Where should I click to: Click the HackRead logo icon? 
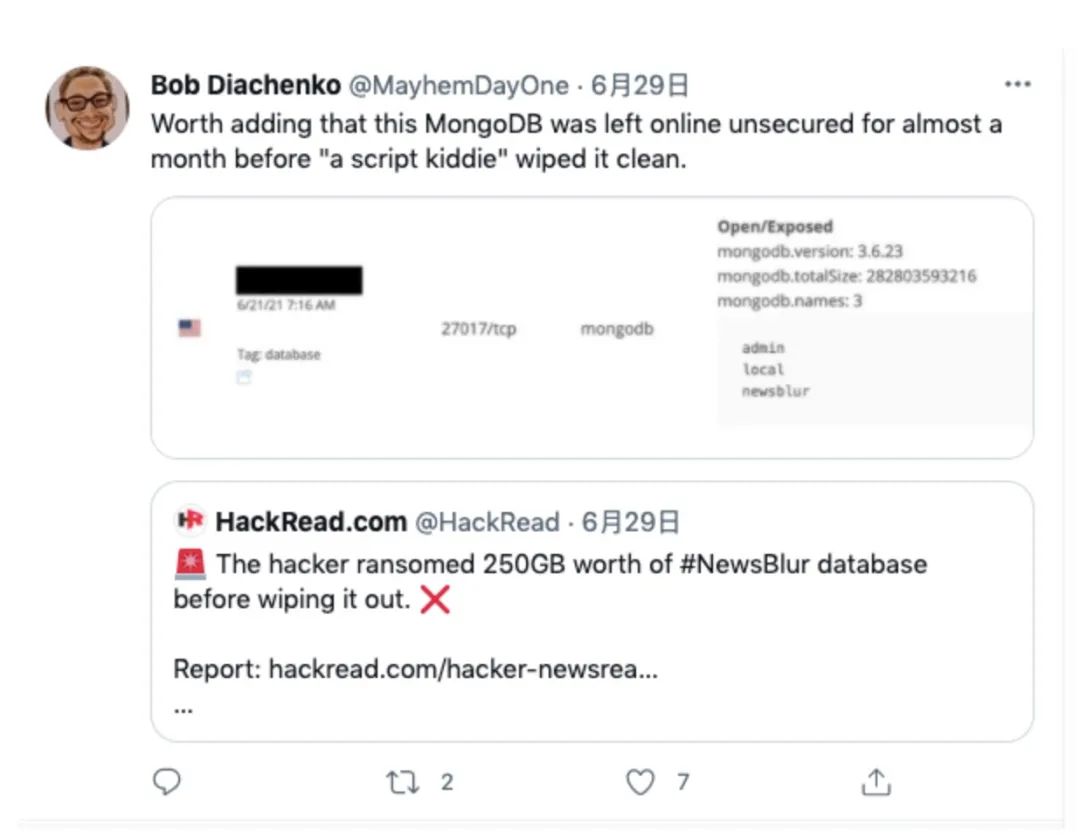click(189, 521)
